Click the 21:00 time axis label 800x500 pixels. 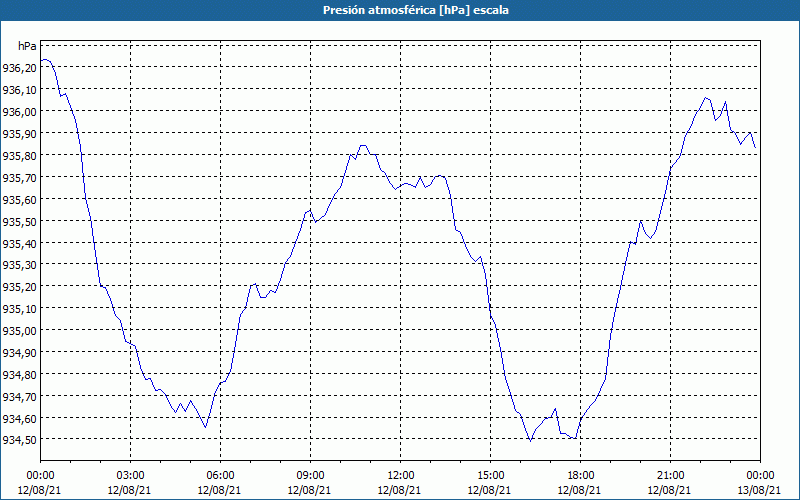point(670,475)
